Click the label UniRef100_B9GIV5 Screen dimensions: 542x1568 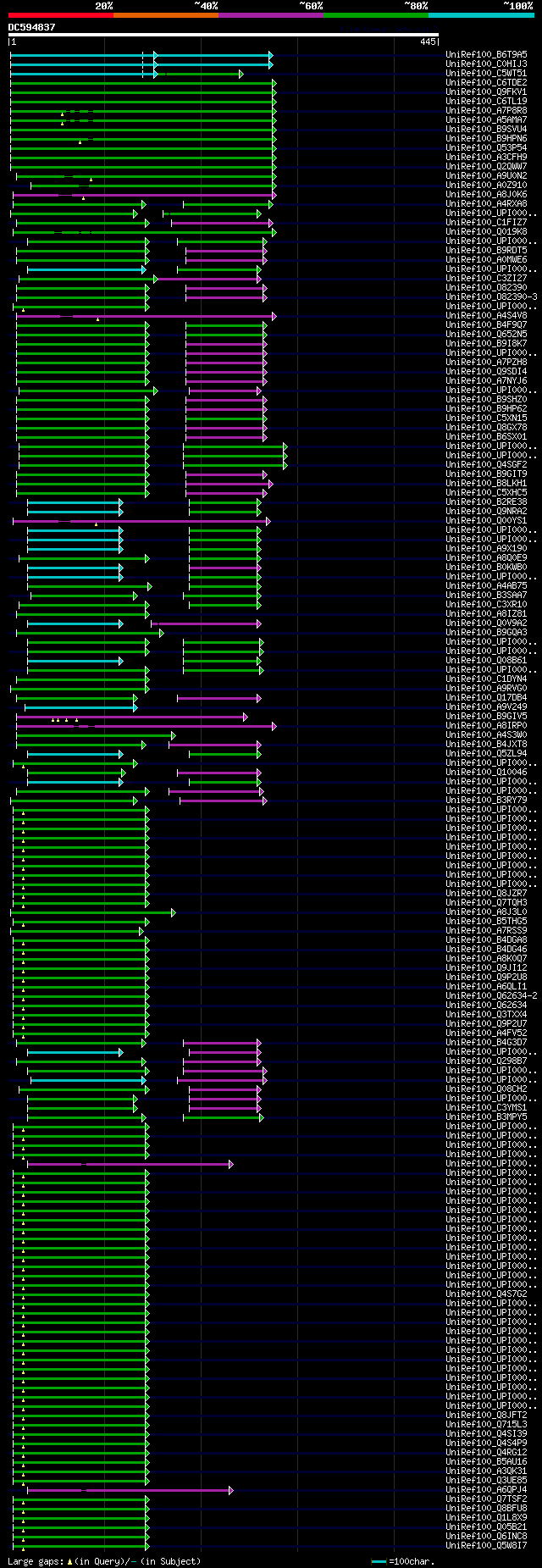[x=486, y=716]
